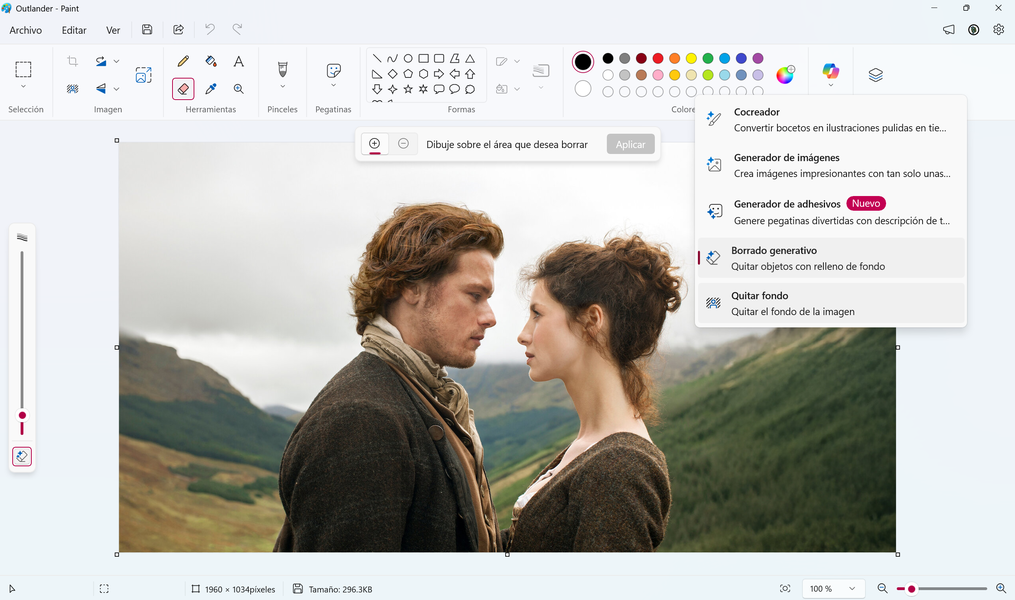Open the Stickers (Pegatinas) icon

point(333,70)
